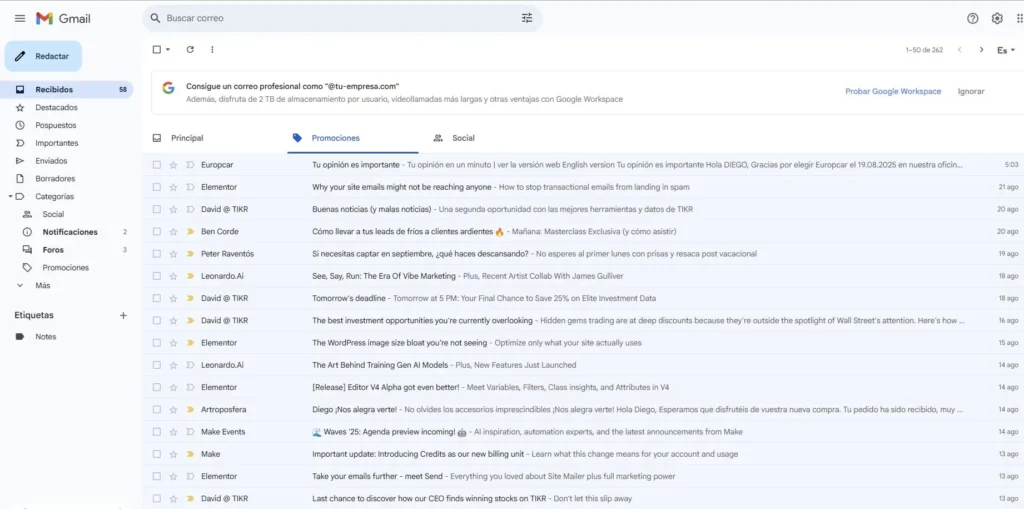The image size is (1024, 509).
Task: Select the Elementor email checkbox about spam
Action: click(x=157, y=187)
